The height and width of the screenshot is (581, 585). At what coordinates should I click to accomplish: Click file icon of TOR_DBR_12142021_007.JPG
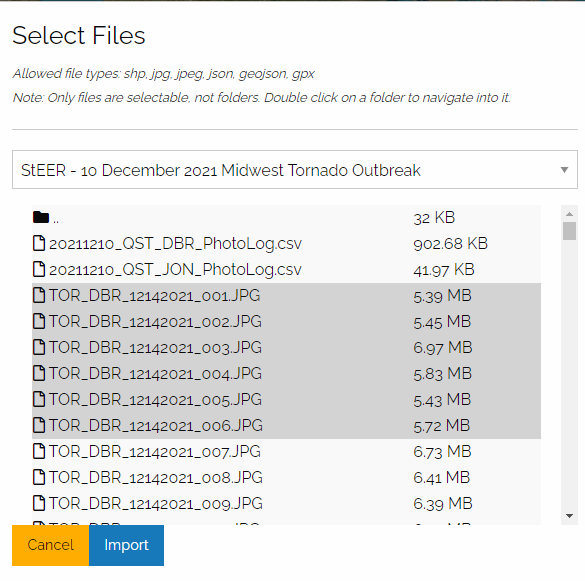coord(39,451)
